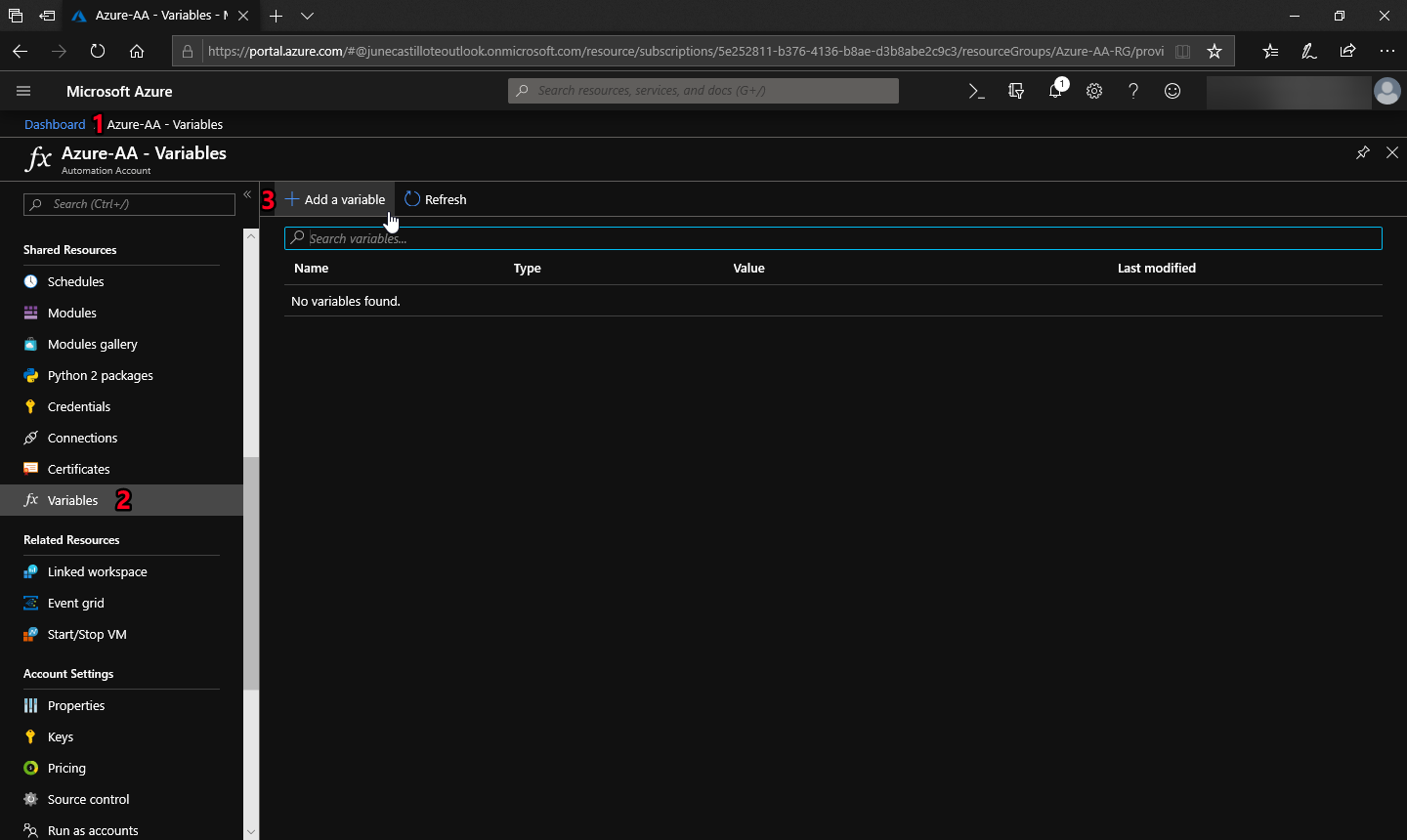Open the Certificates pane
Viewport: 1407px width, 840px height.
(x=77, y=469)
